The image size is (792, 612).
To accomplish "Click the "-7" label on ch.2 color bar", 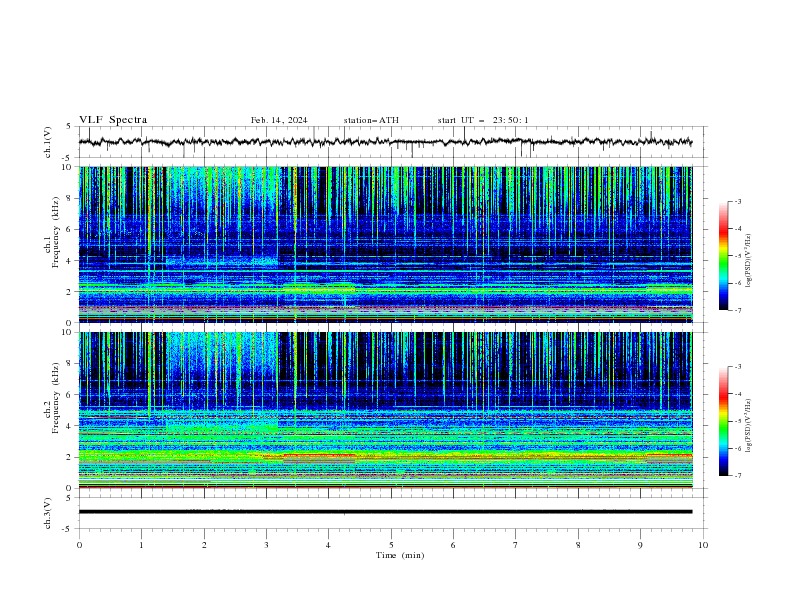I will click(x=737, y=475).
